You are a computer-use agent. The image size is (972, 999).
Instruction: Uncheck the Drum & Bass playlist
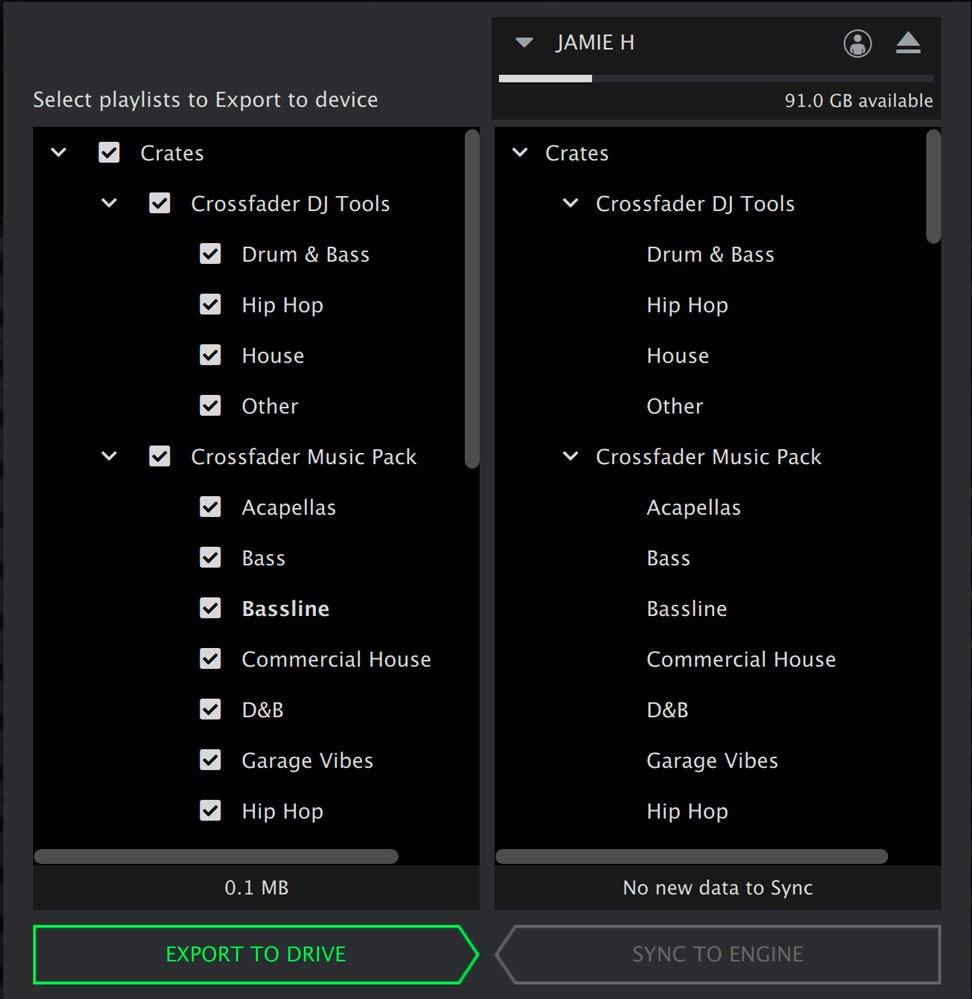[210, 254]
